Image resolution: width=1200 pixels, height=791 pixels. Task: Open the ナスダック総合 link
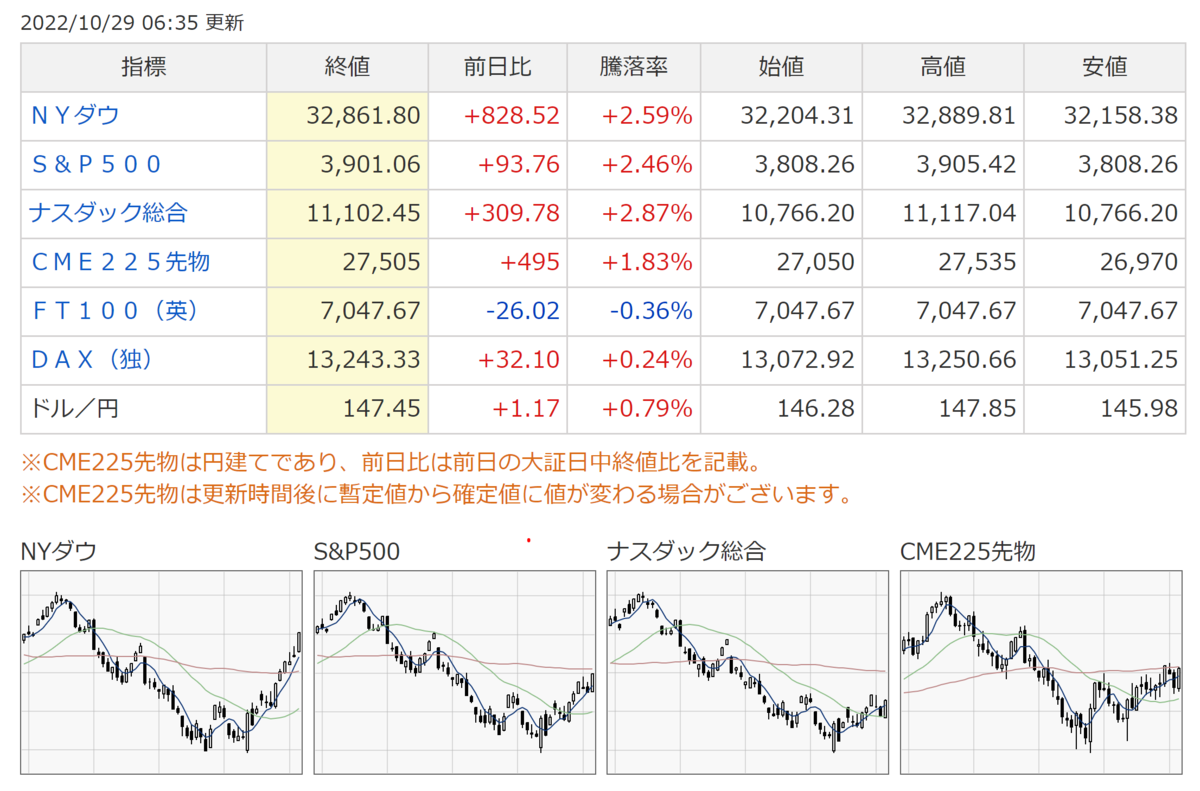pyautogui.click(x=109, y=213)
